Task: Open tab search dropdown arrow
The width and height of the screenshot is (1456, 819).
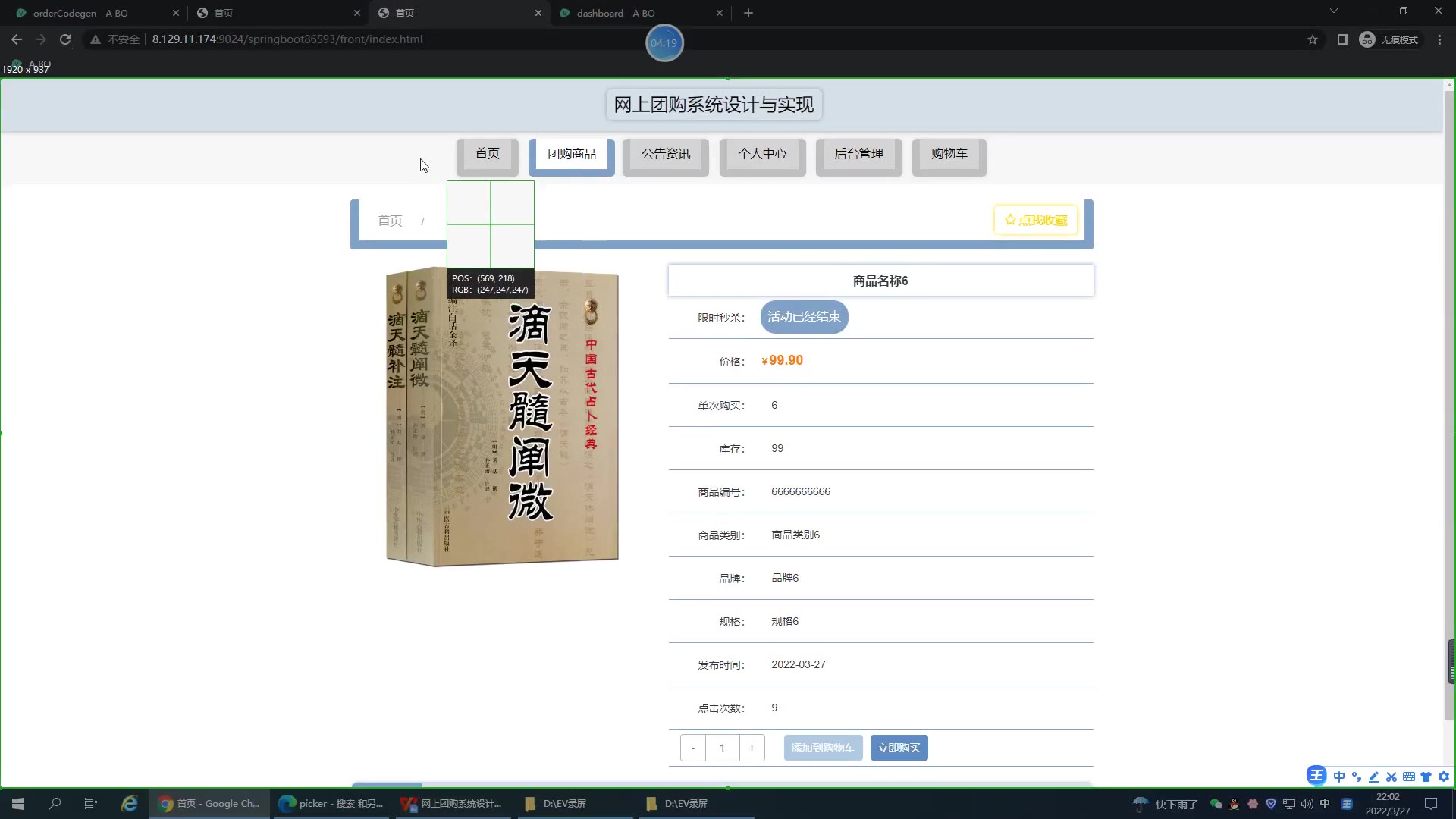Action: pos(1333,11)
